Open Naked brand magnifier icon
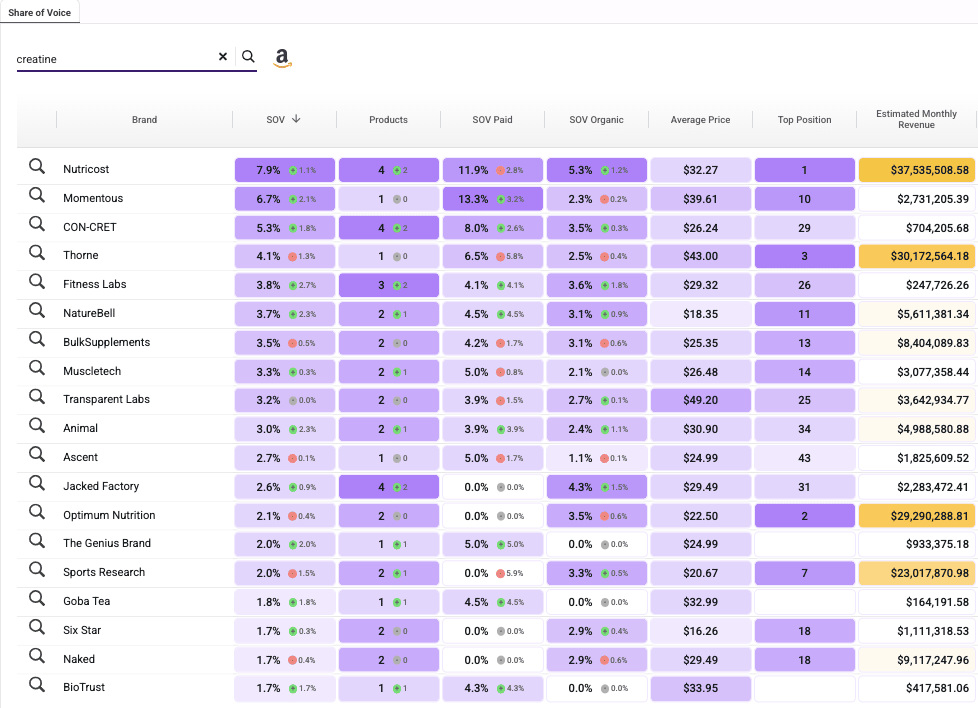The width and height of the screenshot is (978, 708). [37, 656]
